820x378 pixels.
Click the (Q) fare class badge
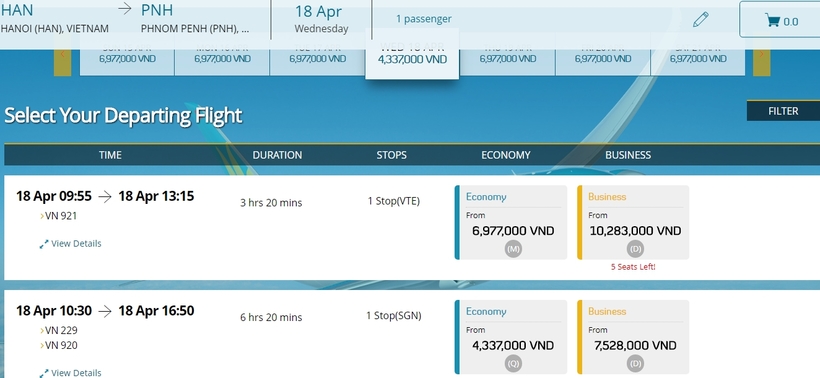[513, 364]
